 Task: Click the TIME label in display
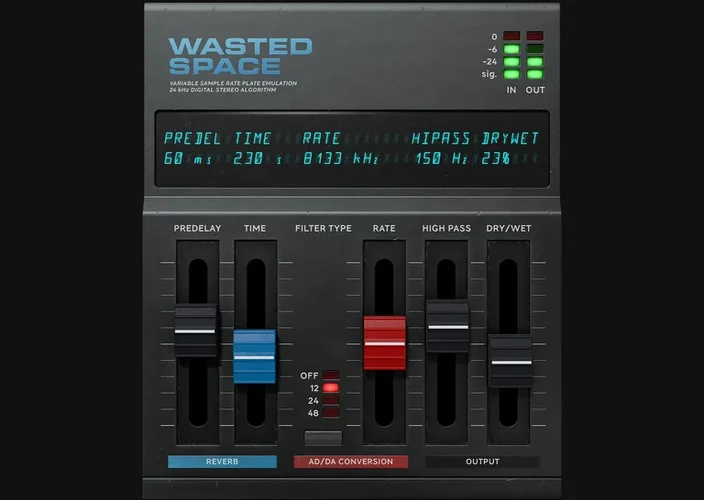(x=253, y=138)
